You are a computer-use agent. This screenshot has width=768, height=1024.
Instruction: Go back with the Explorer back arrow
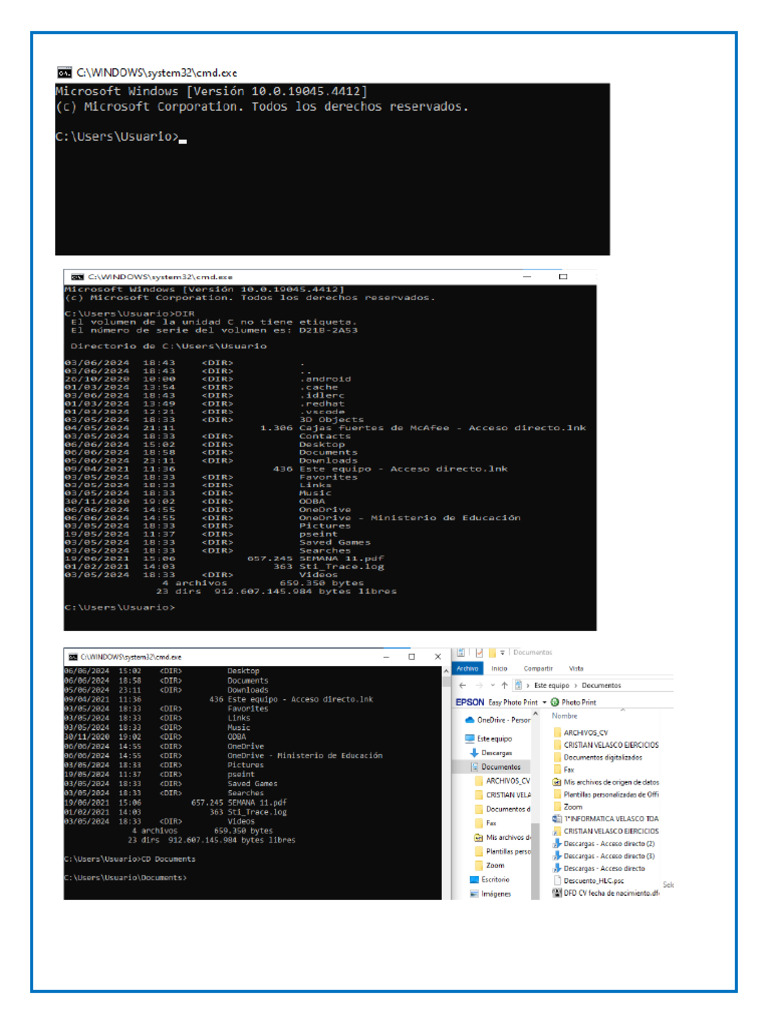pos(462,685)
